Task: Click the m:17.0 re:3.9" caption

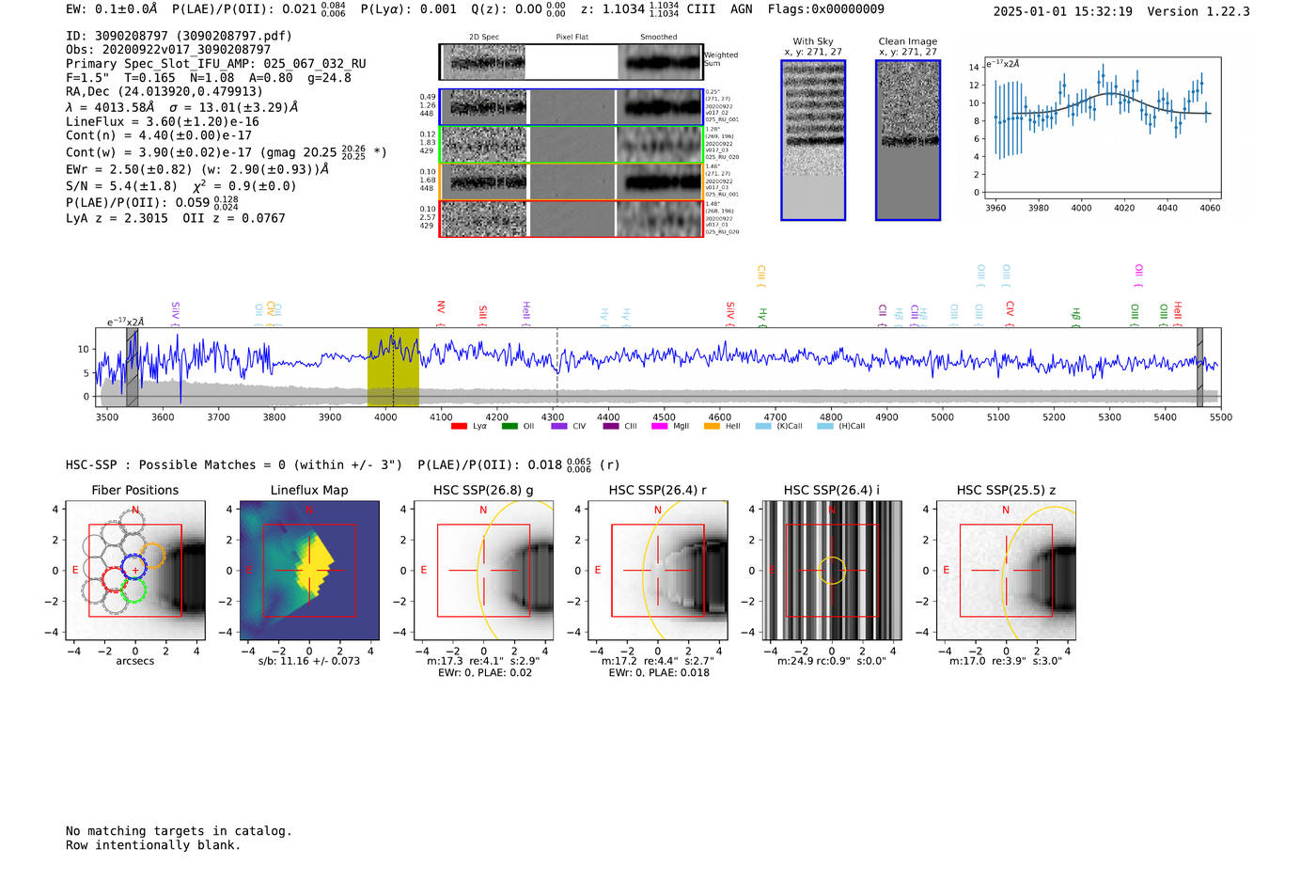Action: (x=1006, y=661)
